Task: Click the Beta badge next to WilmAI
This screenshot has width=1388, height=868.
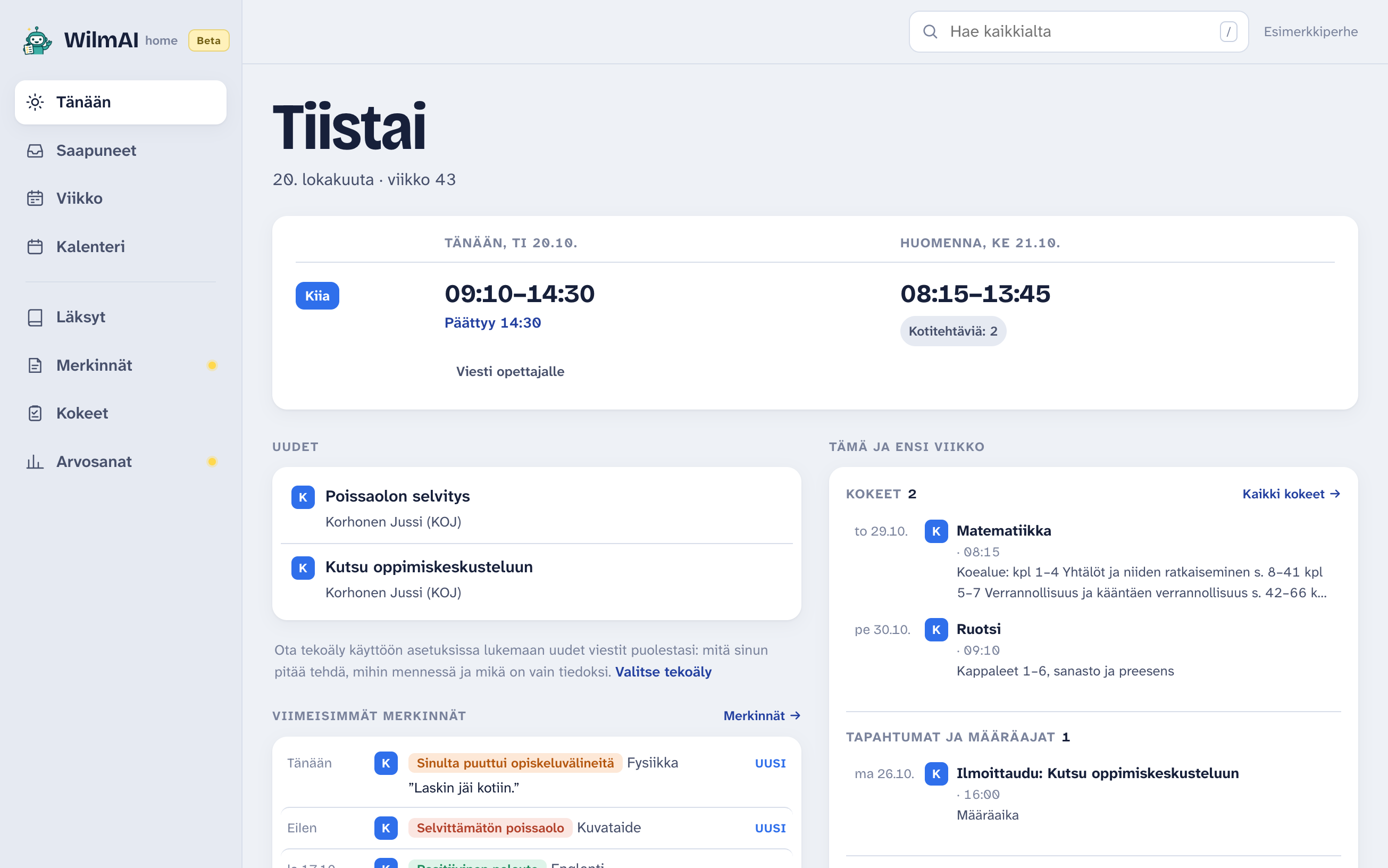Action: pos(208,41)
